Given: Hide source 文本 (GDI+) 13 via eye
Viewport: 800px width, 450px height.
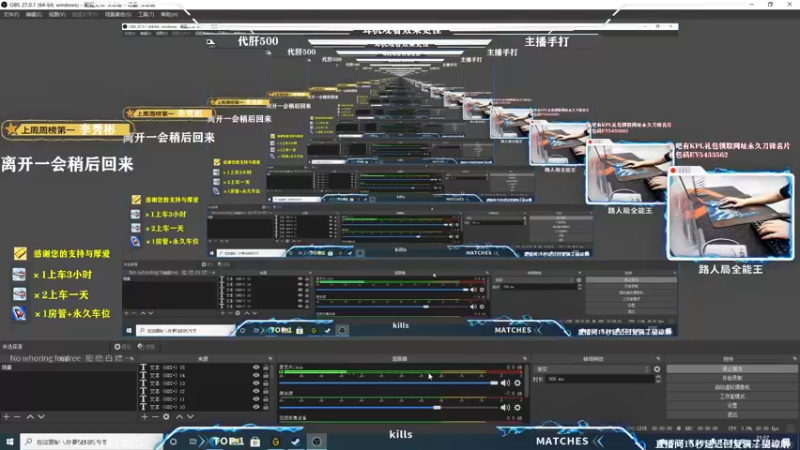Looking at the screenshot, I should [256, 383].
